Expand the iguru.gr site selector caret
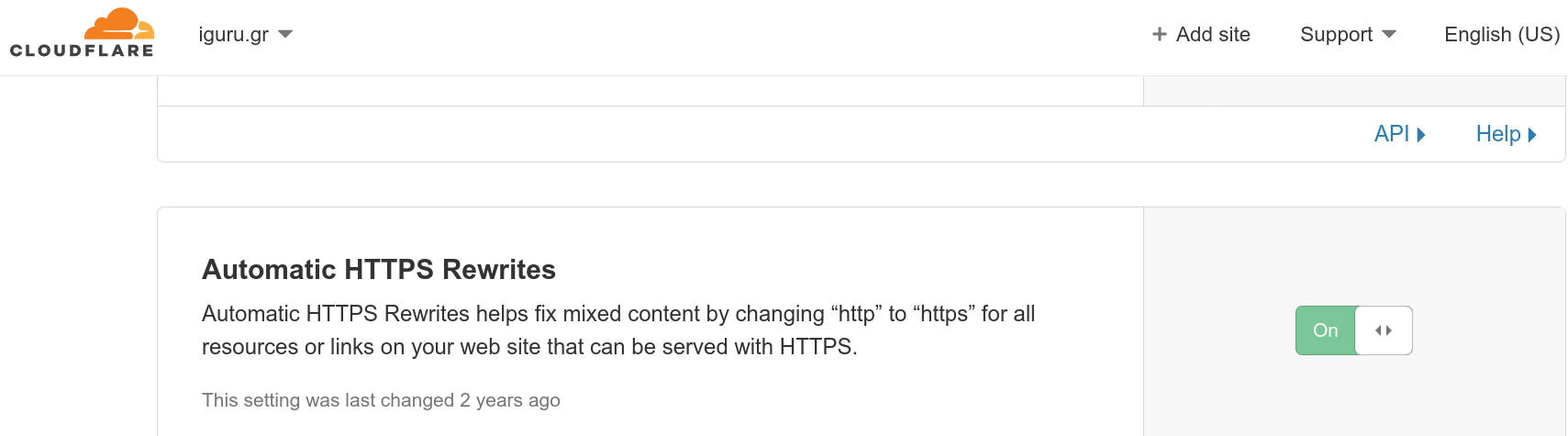This screenshot has width=1568, height=436. [285, 35]
